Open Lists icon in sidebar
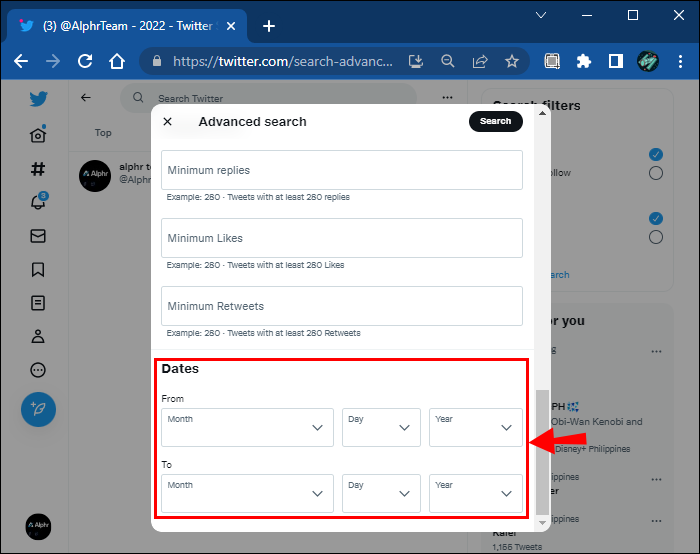Viewport: 700px width, 554px height. coord(38,303)
